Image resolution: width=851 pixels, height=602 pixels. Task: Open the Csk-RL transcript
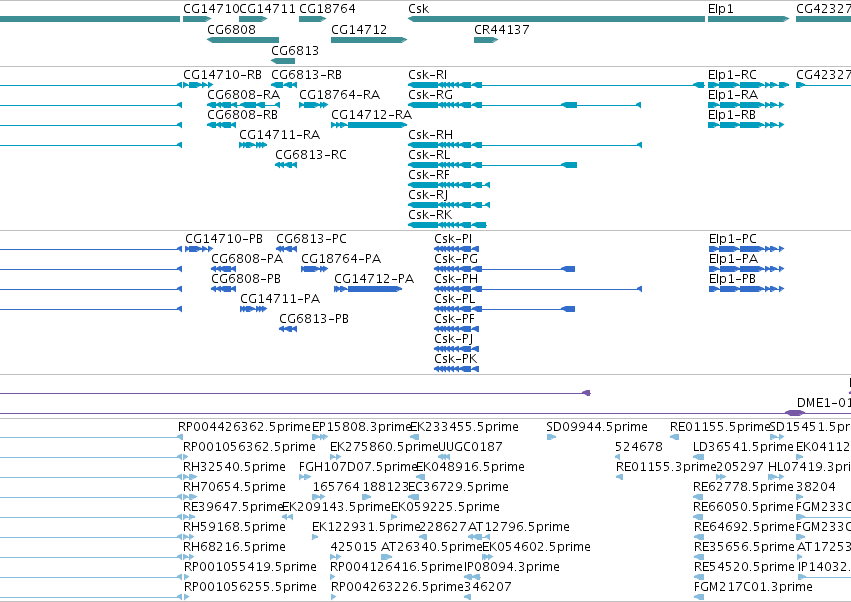click(492, 165)
